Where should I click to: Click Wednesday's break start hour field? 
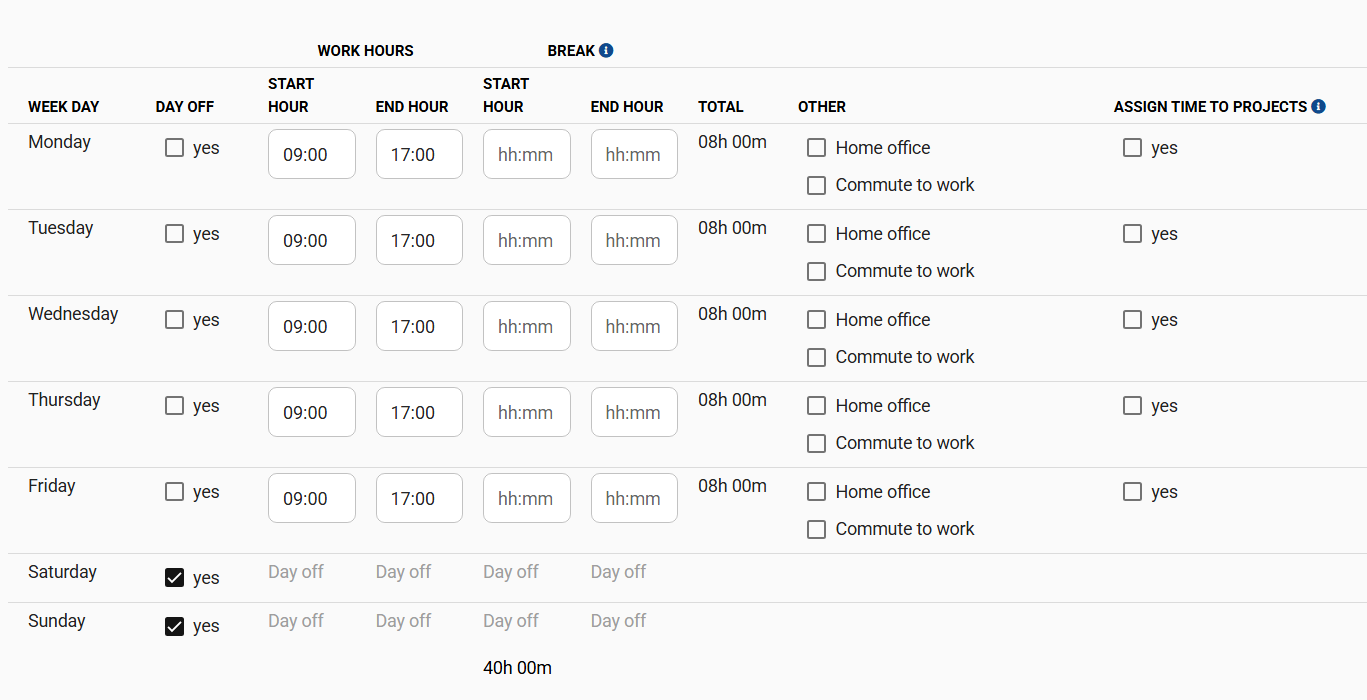(x=526, y=326)
